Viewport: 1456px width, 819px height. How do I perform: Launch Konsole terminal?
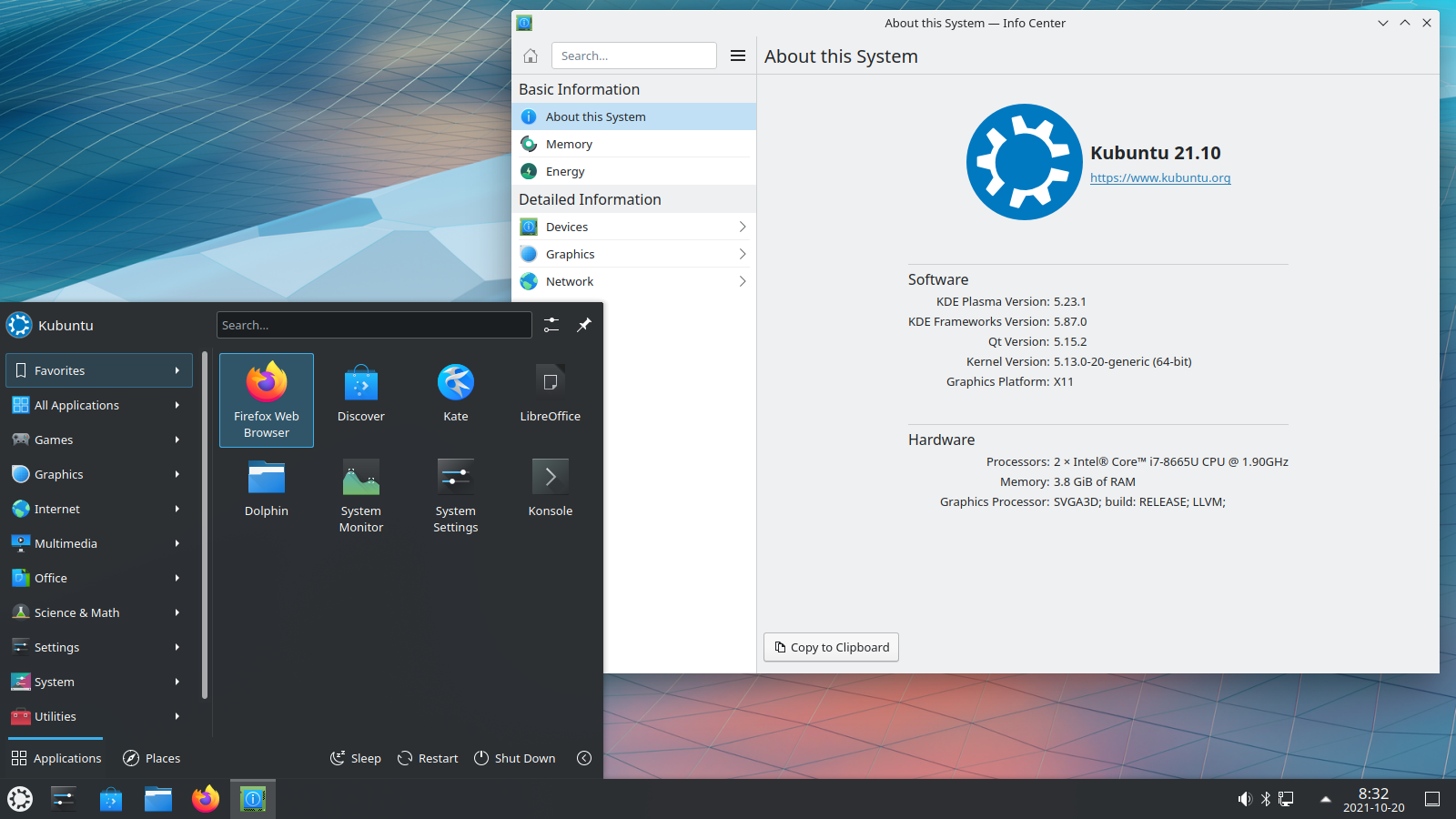551,495
